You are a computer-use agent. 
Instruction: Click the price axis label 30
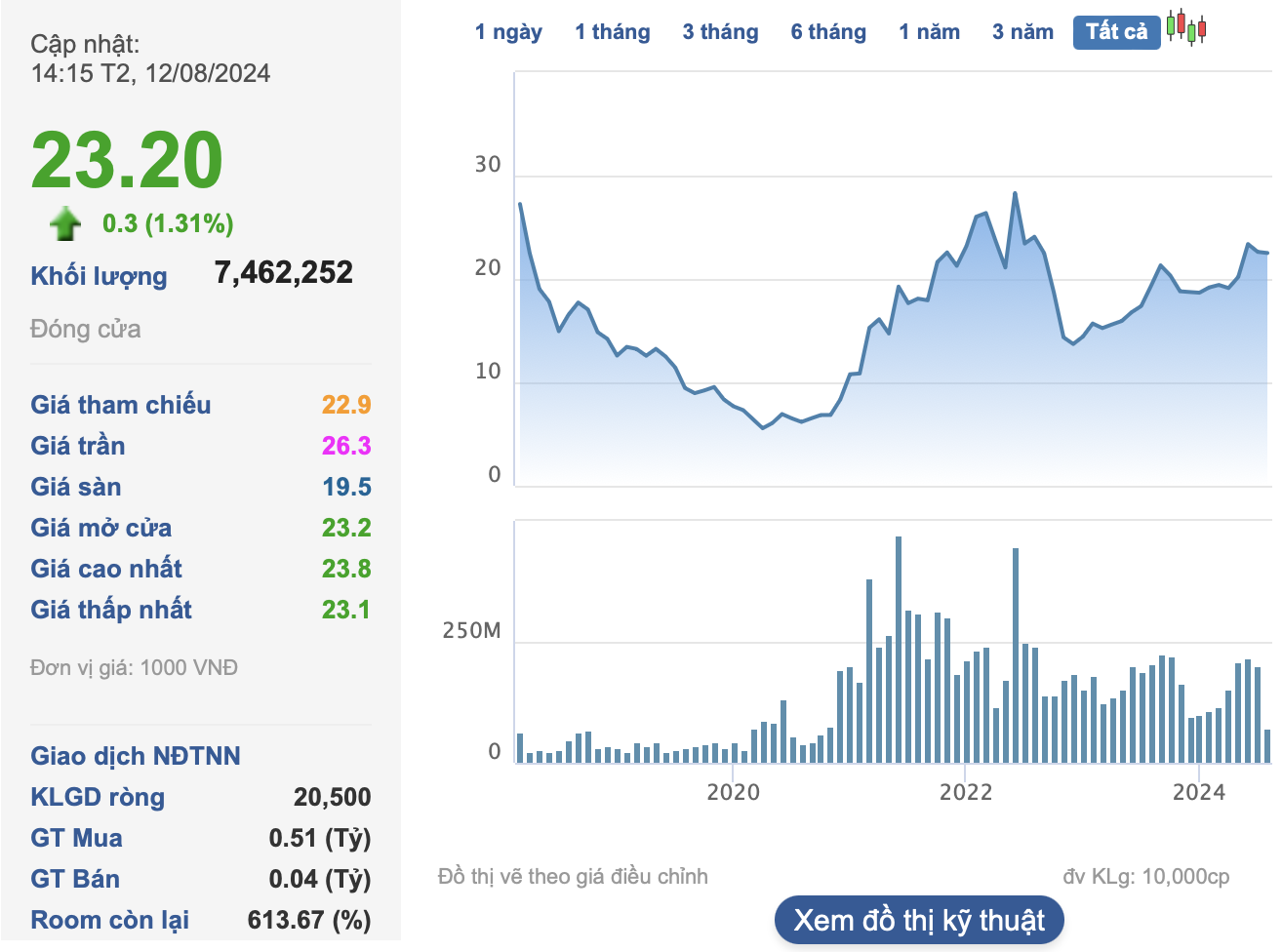(488, 165)
